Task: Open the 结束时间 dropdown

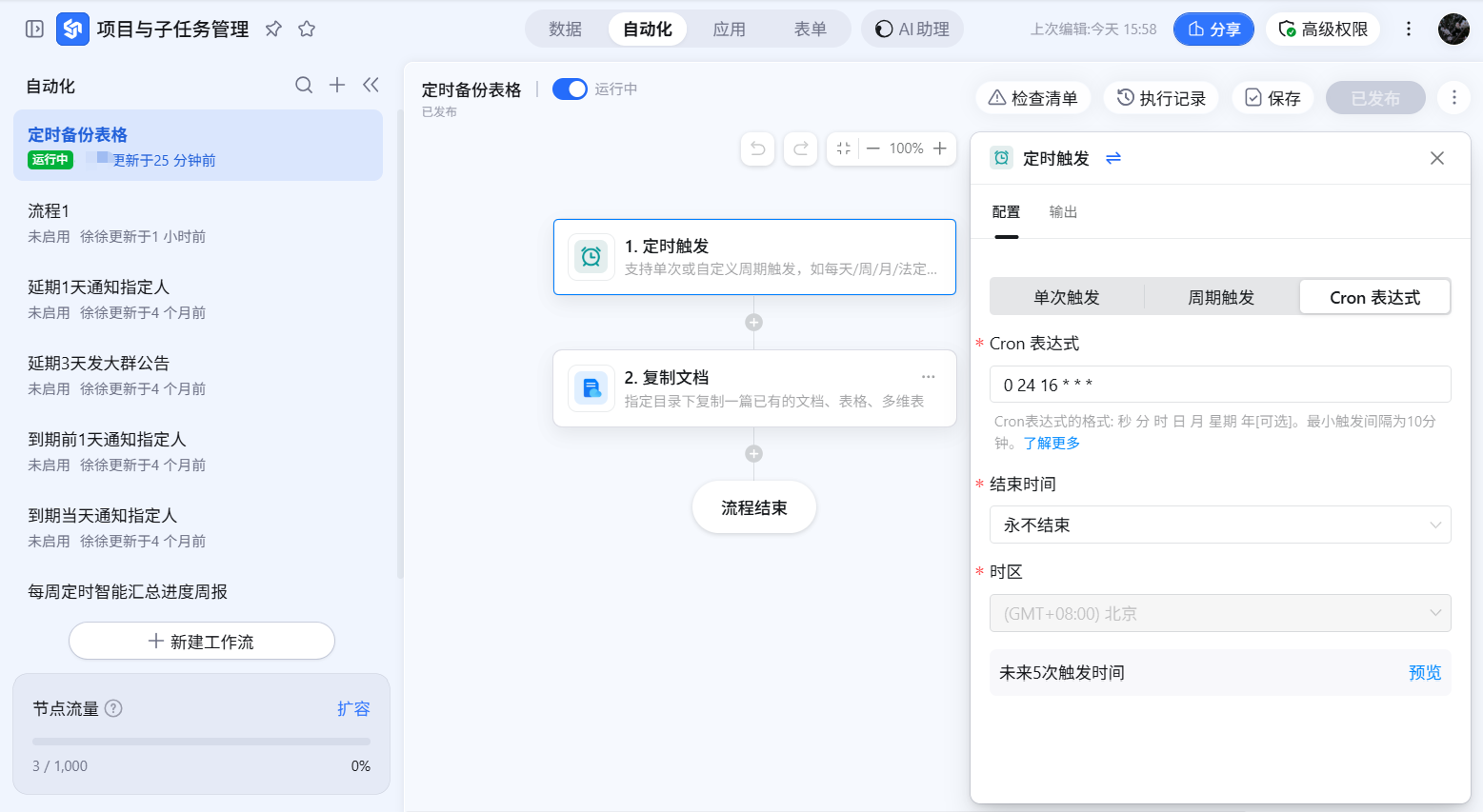Action: [x=1220, y=525]
